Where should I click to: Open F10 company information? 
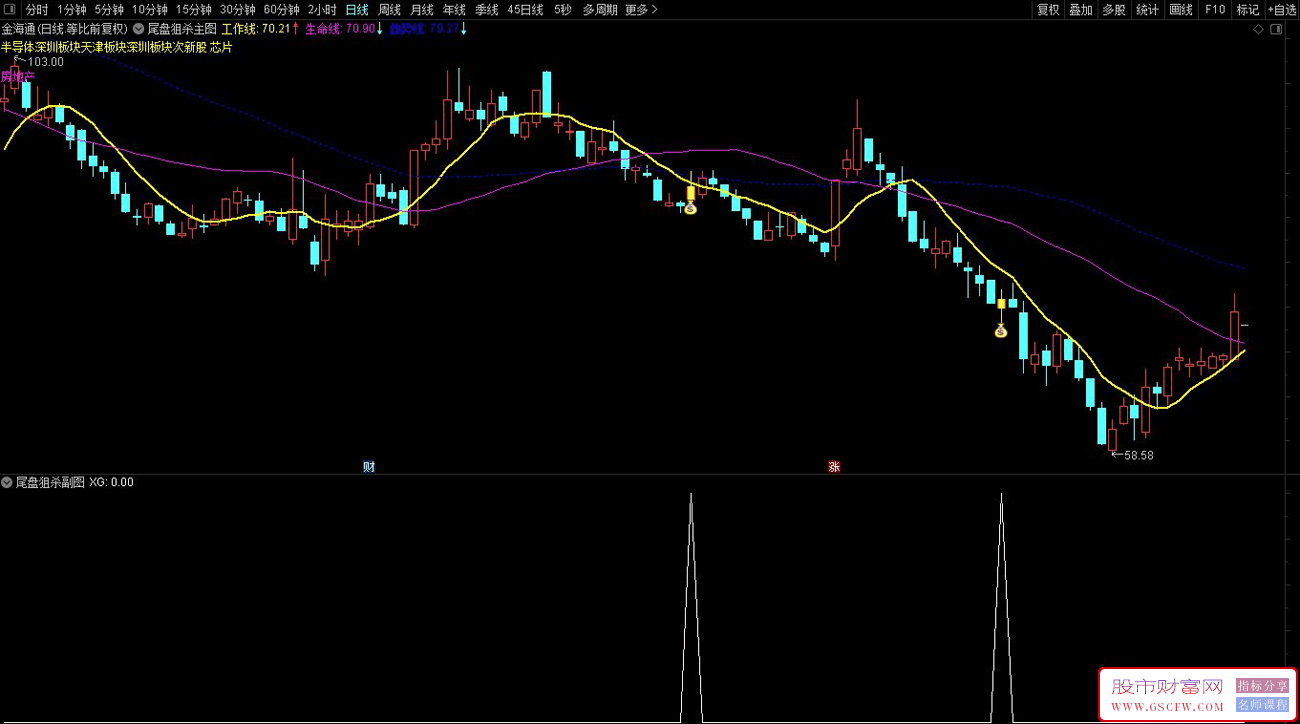tap(1215, 10)
